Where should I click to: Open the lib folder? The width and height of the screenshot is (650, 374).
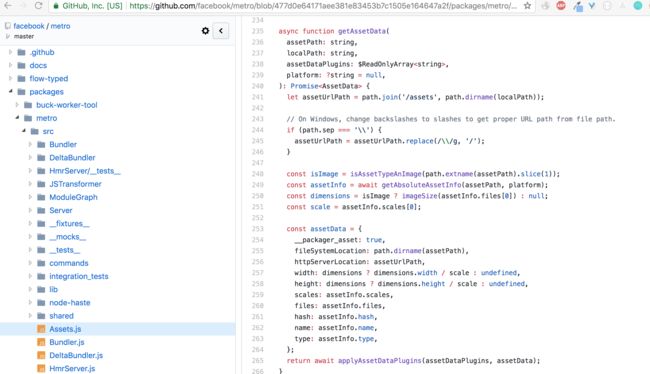(53, 289)
